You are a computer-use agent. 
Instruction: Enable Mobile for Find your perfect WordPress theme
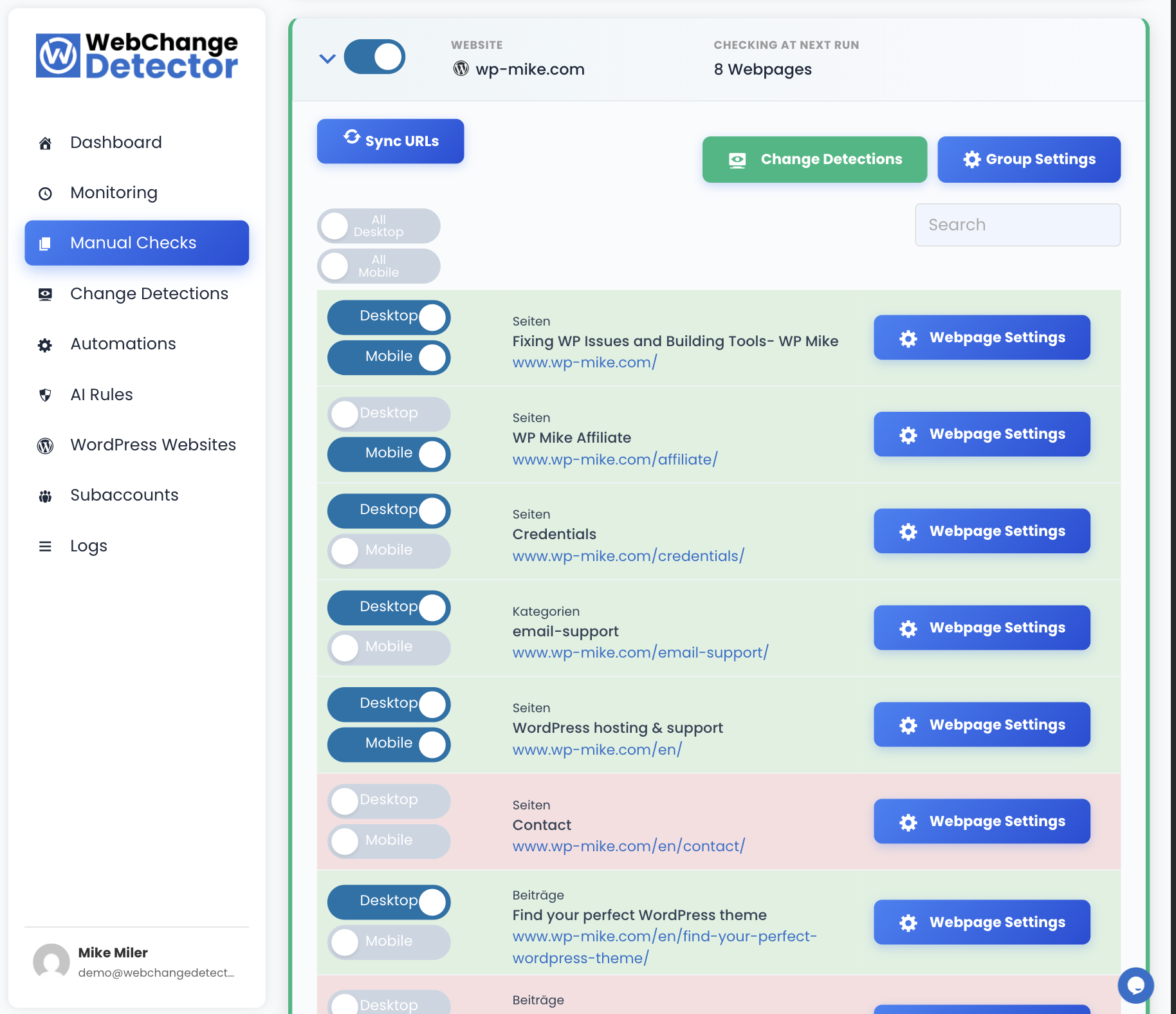coord(389,942)
